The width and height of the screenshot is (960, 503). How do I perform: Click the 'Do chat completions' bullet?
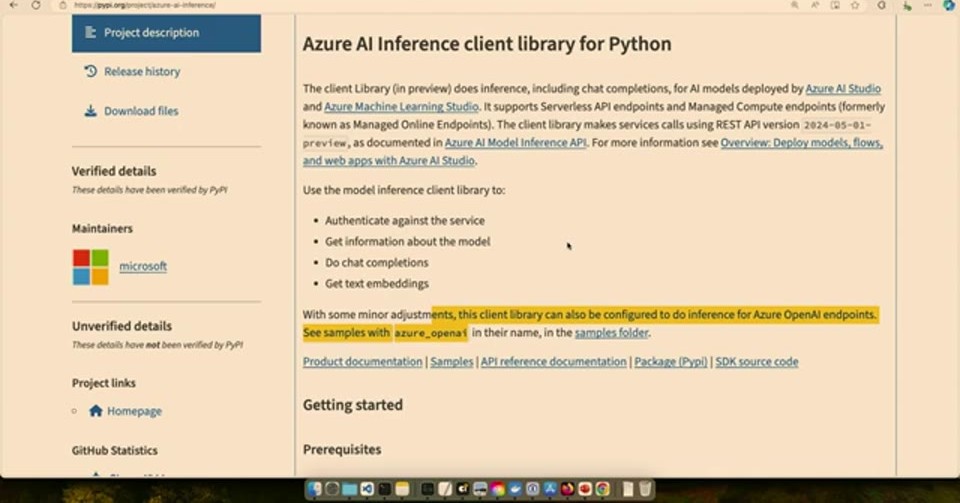(x=377, y=263)
